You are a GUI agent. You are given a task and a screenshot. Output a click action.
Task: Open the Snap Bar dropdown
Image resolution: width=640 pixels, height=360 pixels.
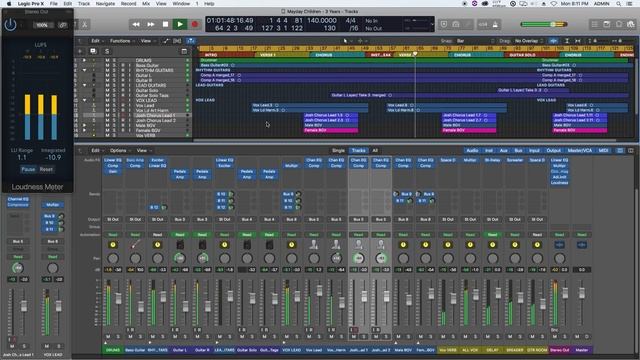(x=476, y=41)
